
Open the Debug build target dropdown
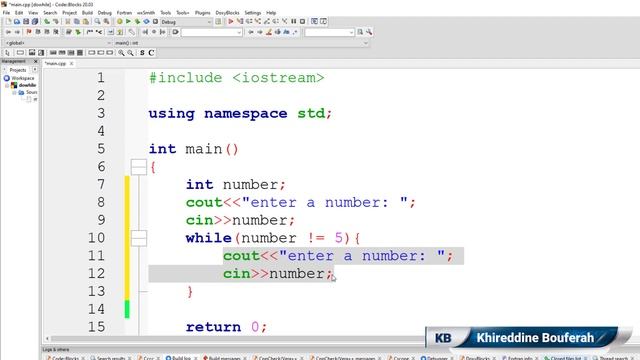[x=187, y=22]
